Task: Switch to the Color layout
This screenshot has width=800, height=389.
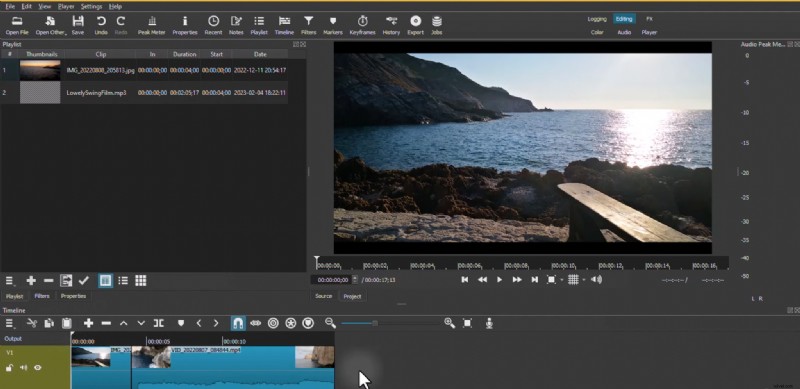Action: click(597, 32)
